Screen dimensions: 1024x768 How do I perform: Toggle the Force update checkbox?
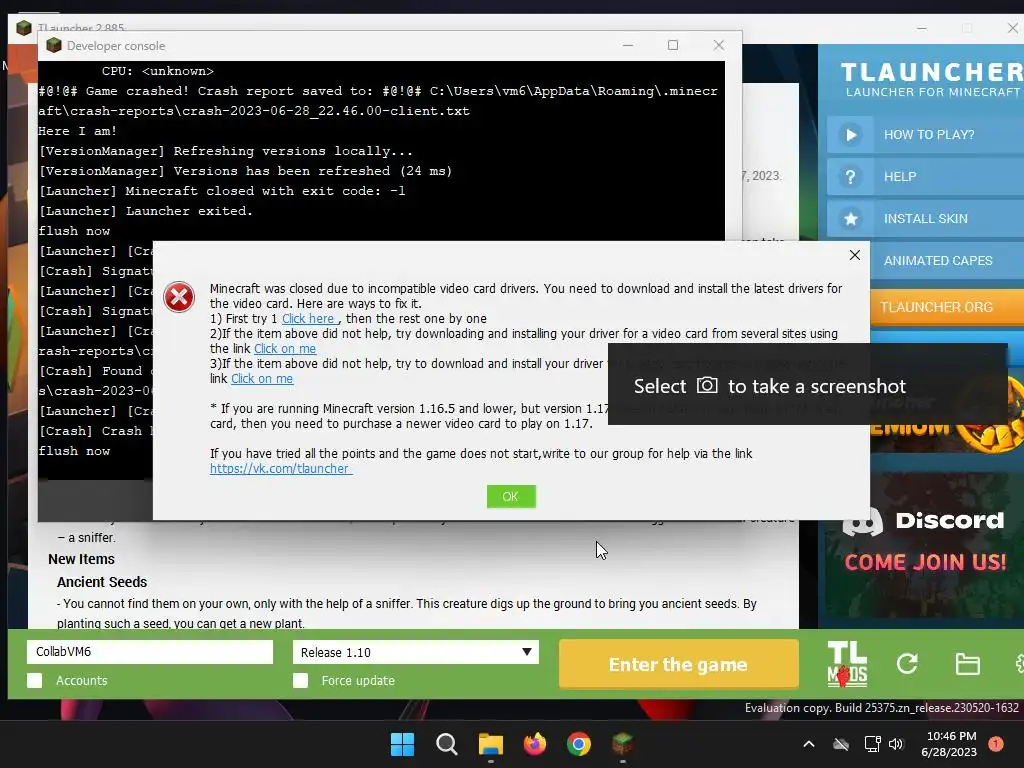click(x=300, y=680)
